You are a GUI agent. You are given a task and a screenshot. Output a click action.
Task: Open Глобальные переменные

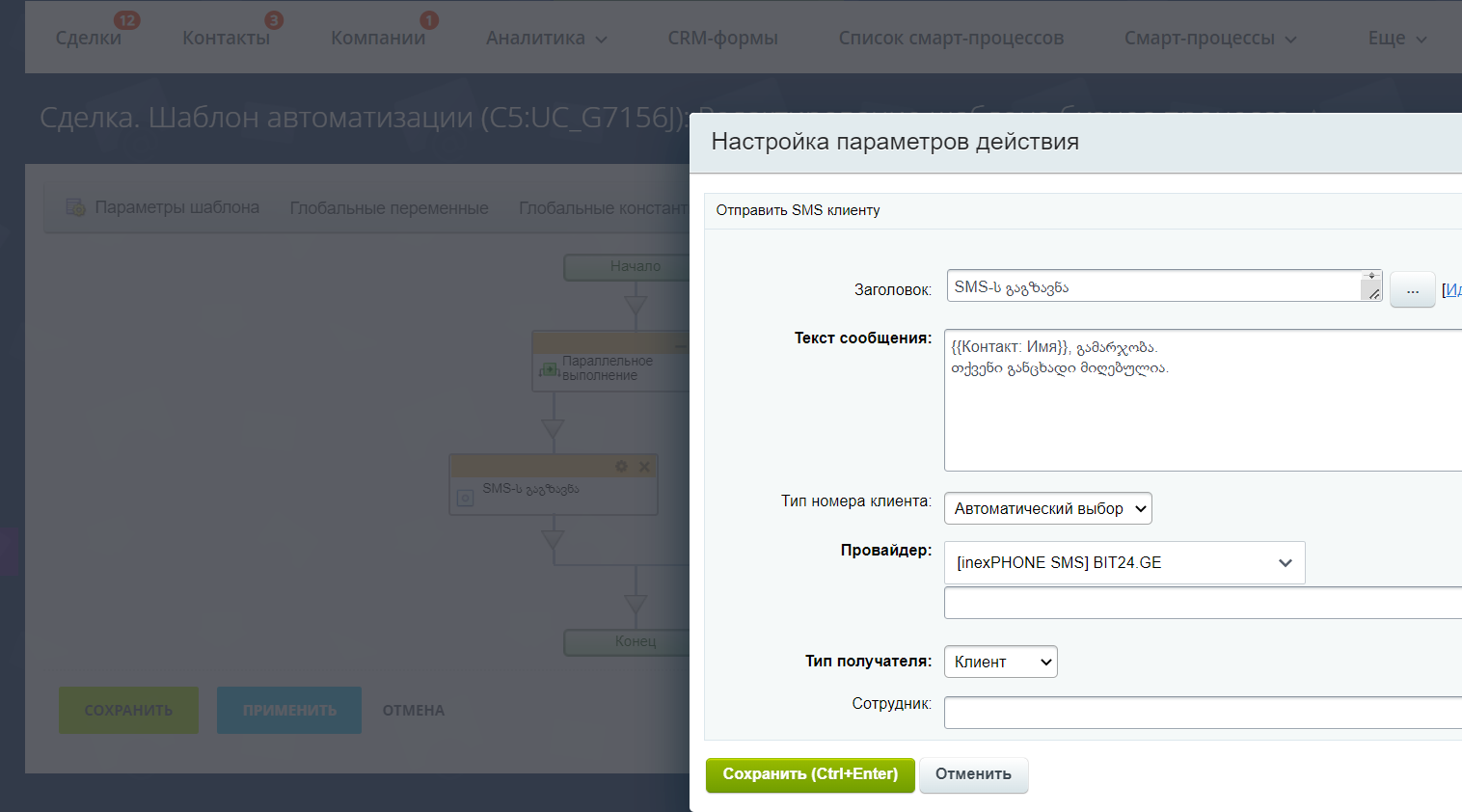[x=389, y=207]
